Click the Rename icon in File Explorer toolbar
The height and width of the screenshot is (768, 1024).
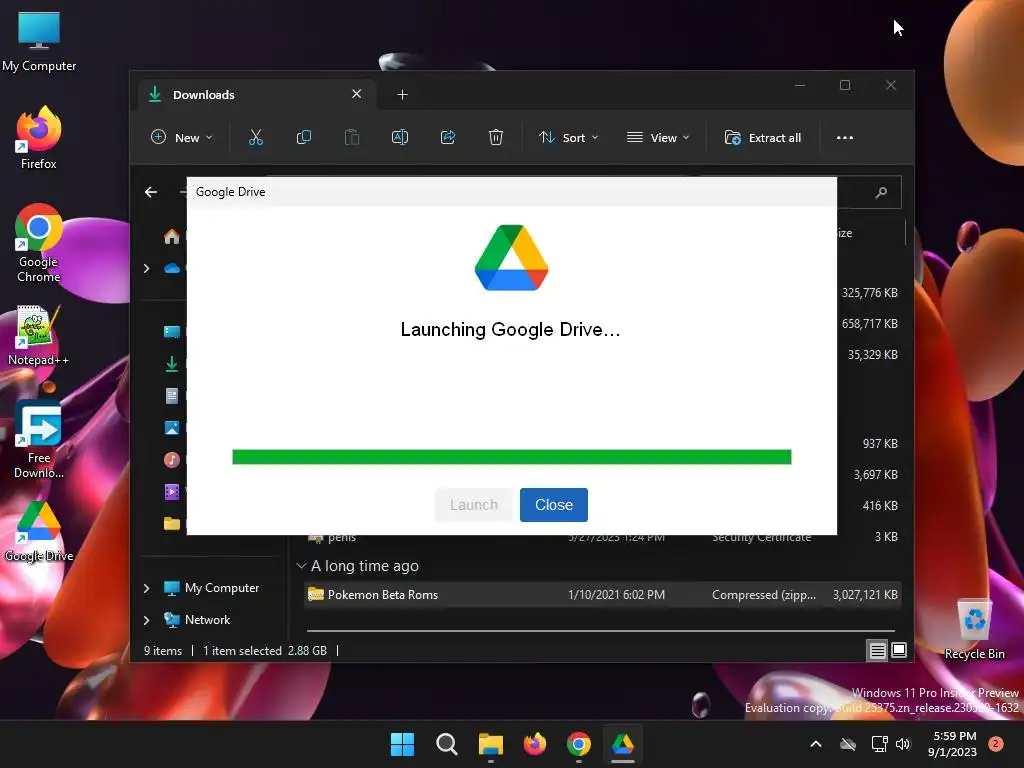tap(400, 137)
